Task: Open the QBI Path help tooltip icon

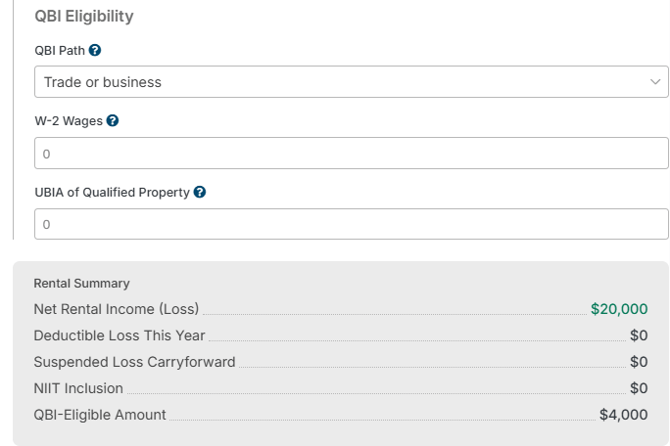Action: [95, 50]
